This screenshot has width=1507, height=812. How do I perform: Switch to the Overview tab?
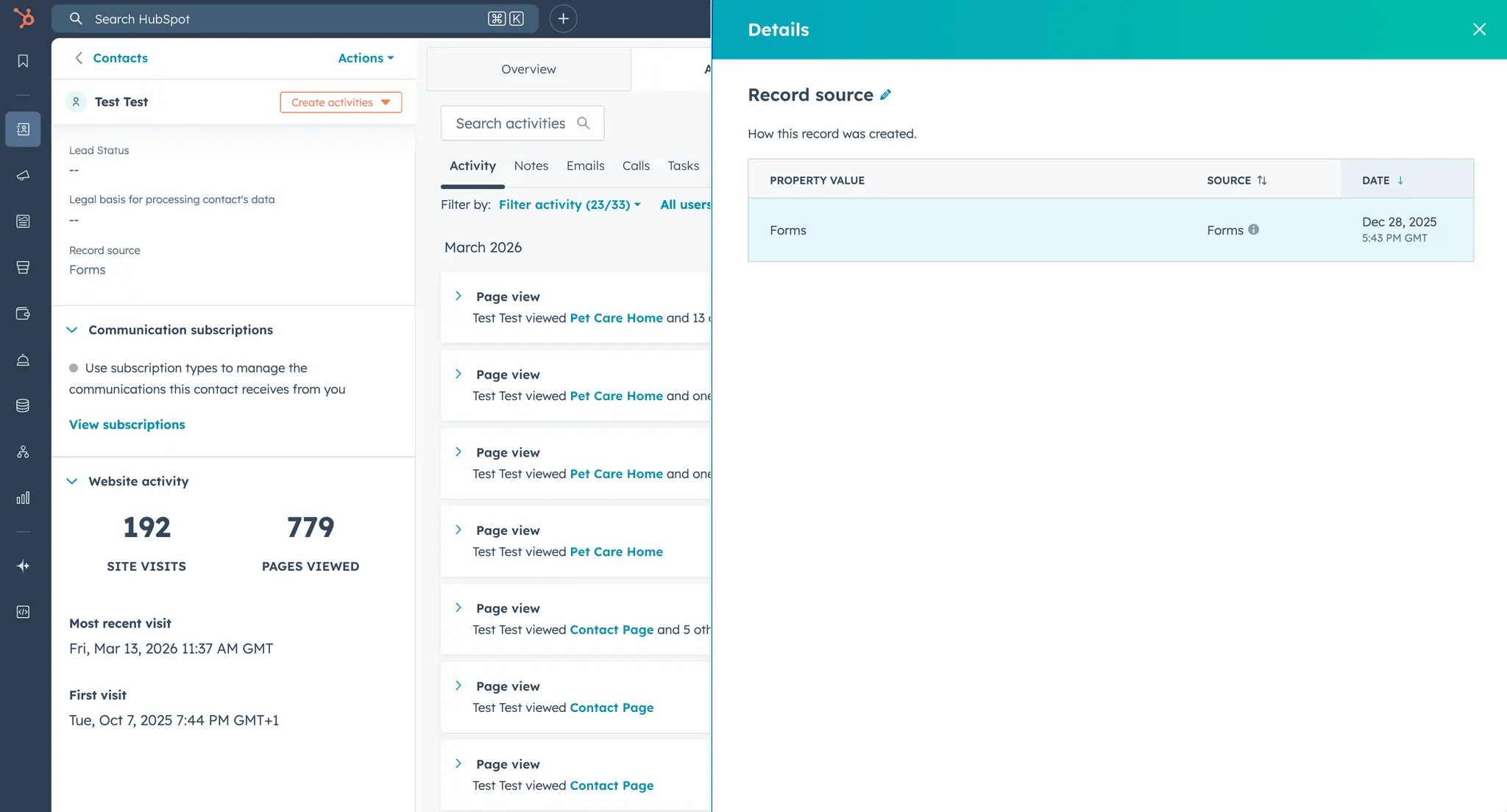(528, 69)
